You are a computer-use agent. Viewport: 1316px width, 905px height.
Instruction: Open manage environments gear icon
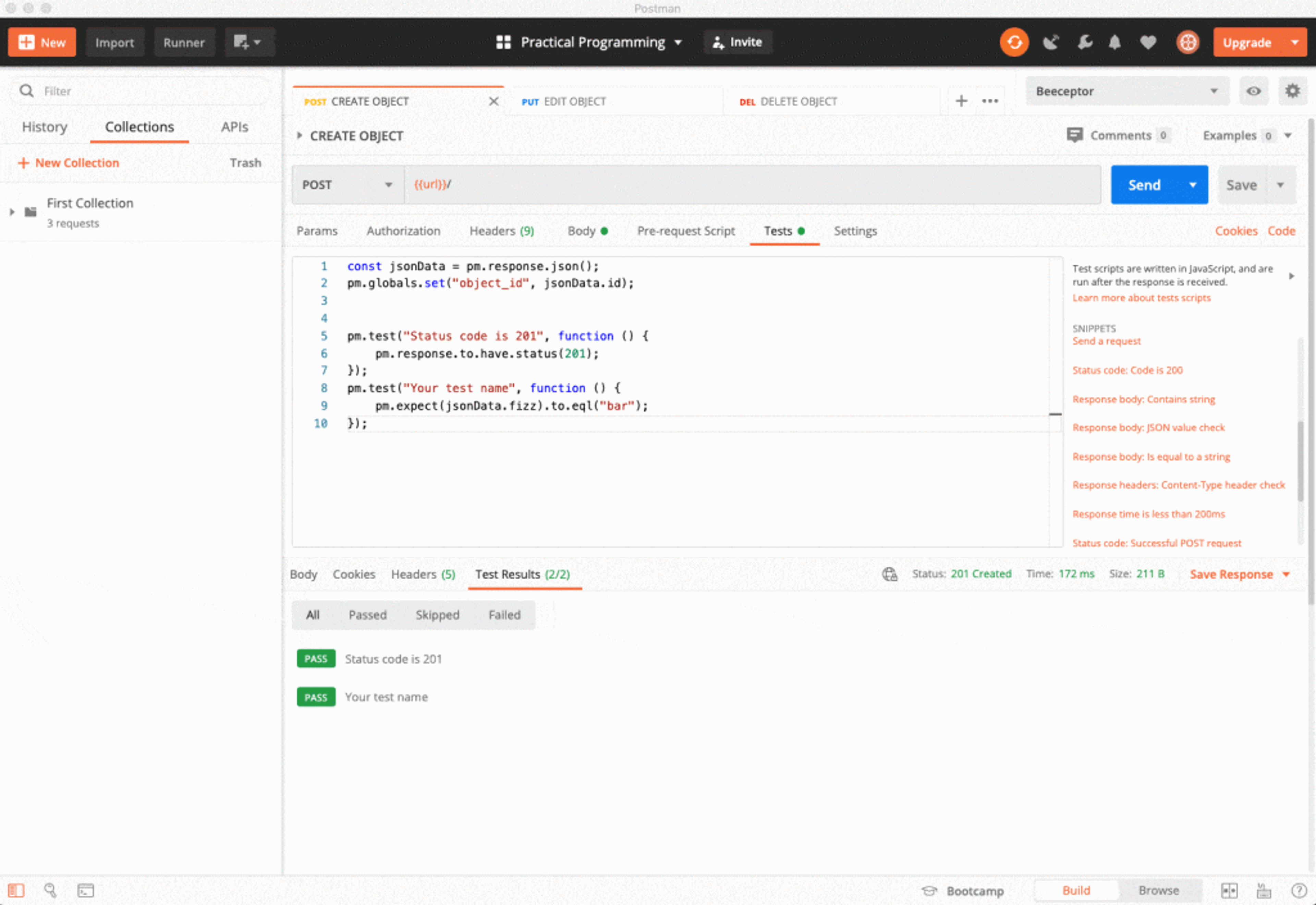[x=1292, y=91]
